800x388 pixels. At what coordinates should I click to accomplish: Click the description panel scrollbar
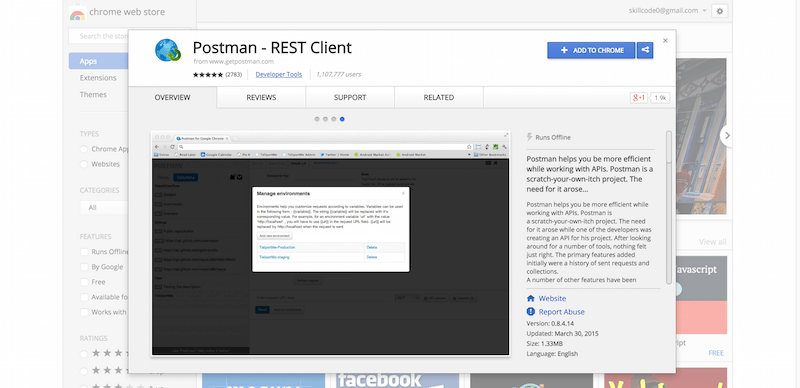click(669, 207)
